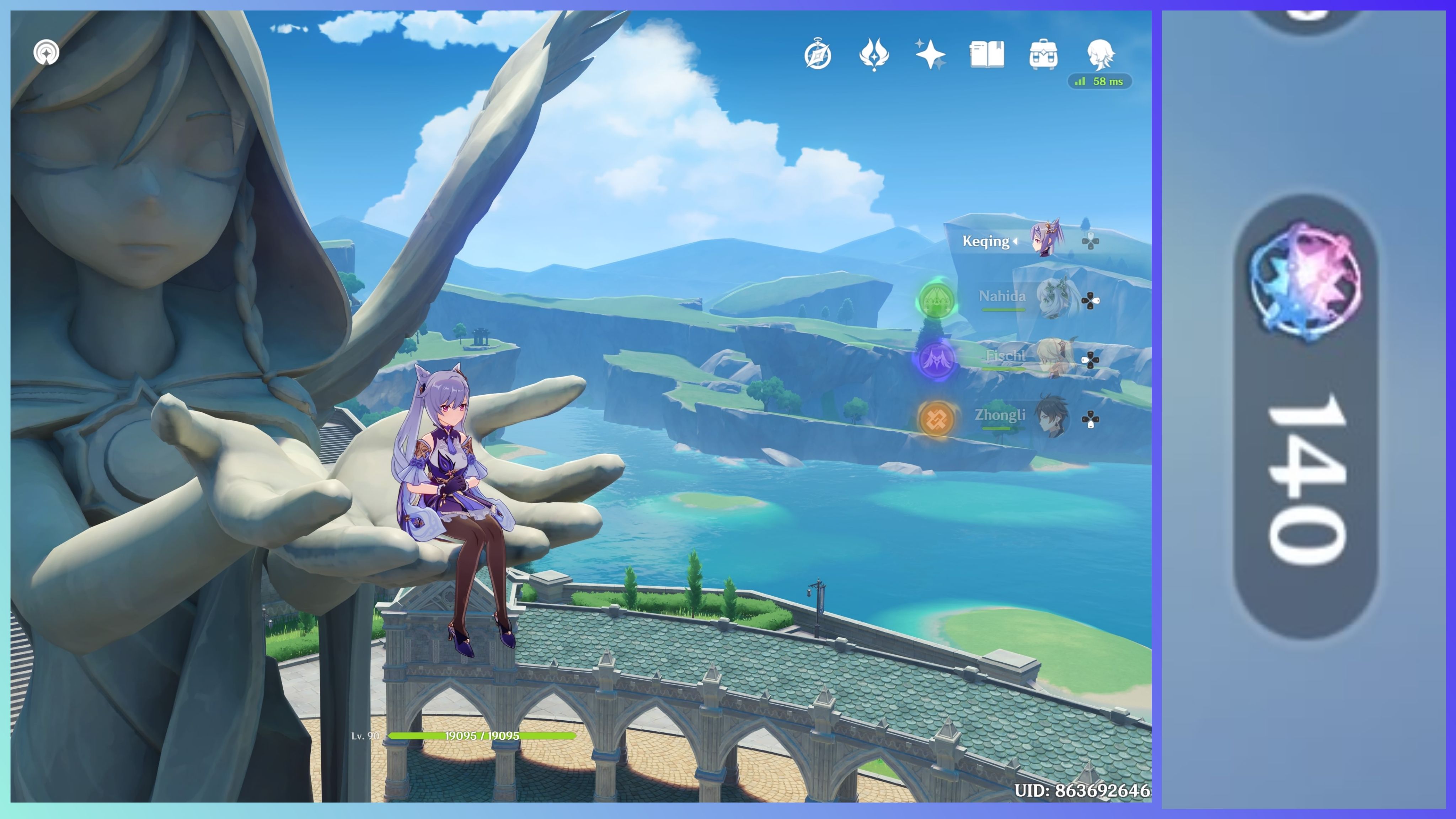Open the compass Events icon
The width and height of the screenshot is (1456, 819).
point(817,55)
